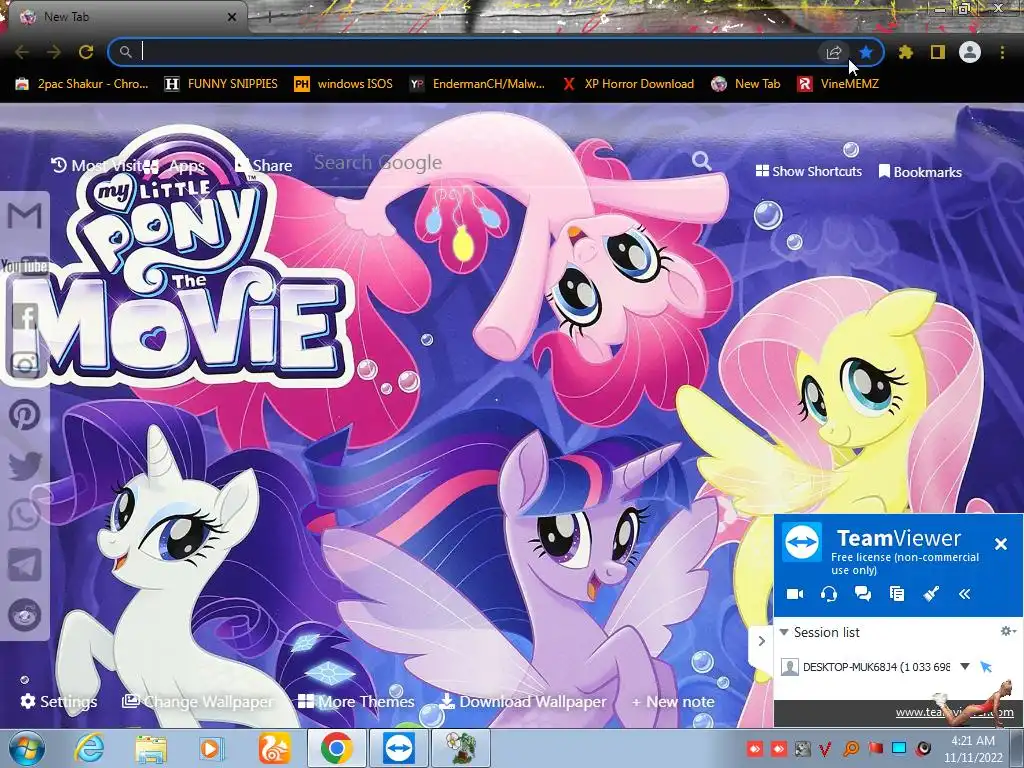Open 2pac Shakur bookmark
The width and height of the screenshot is (1024, 768).
[x=82, y=84]
